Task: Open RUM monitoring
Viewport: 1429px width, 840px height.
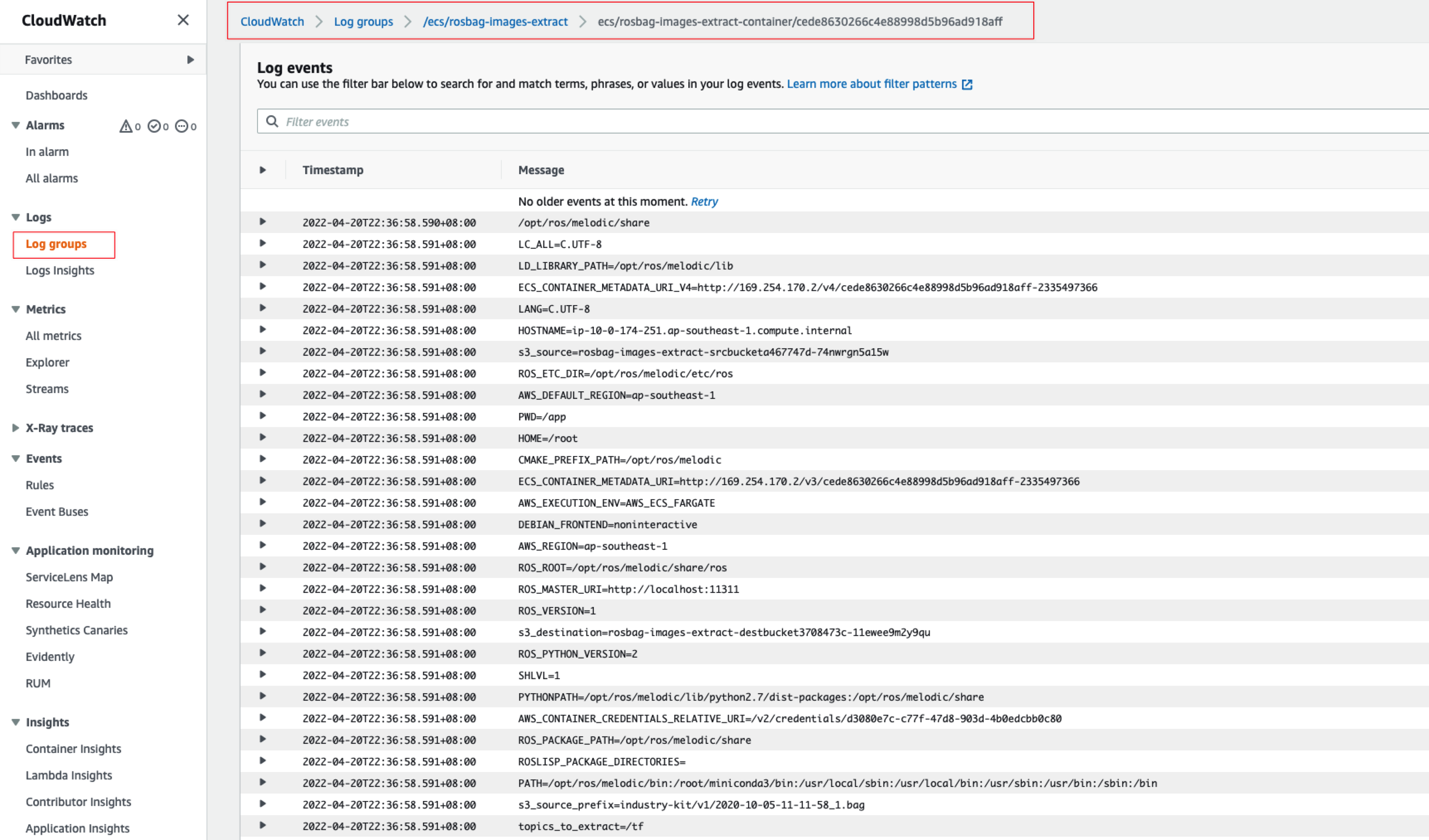Action: point(38,684)
